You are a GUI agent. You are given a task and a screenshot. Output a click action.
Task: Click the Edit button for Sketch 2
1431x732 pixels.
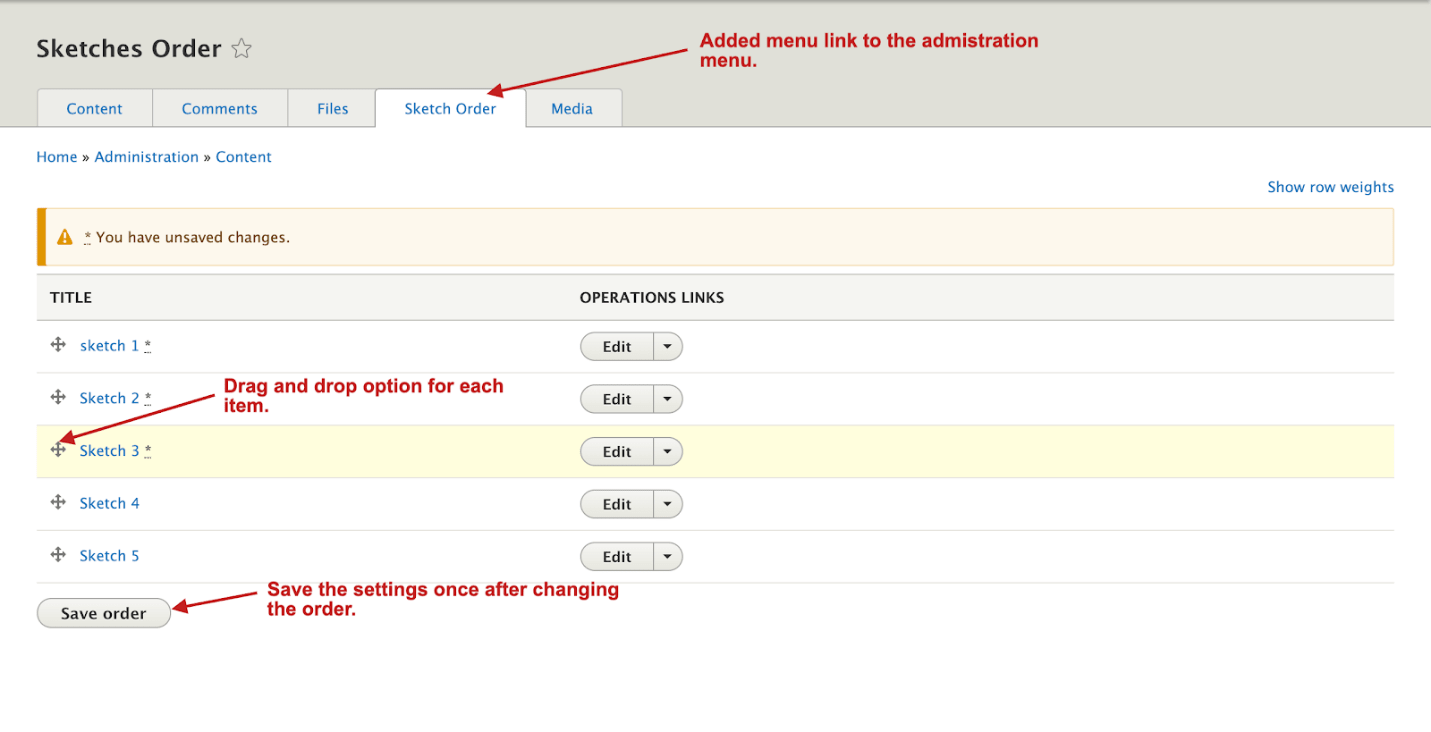[x=617, y=399]
